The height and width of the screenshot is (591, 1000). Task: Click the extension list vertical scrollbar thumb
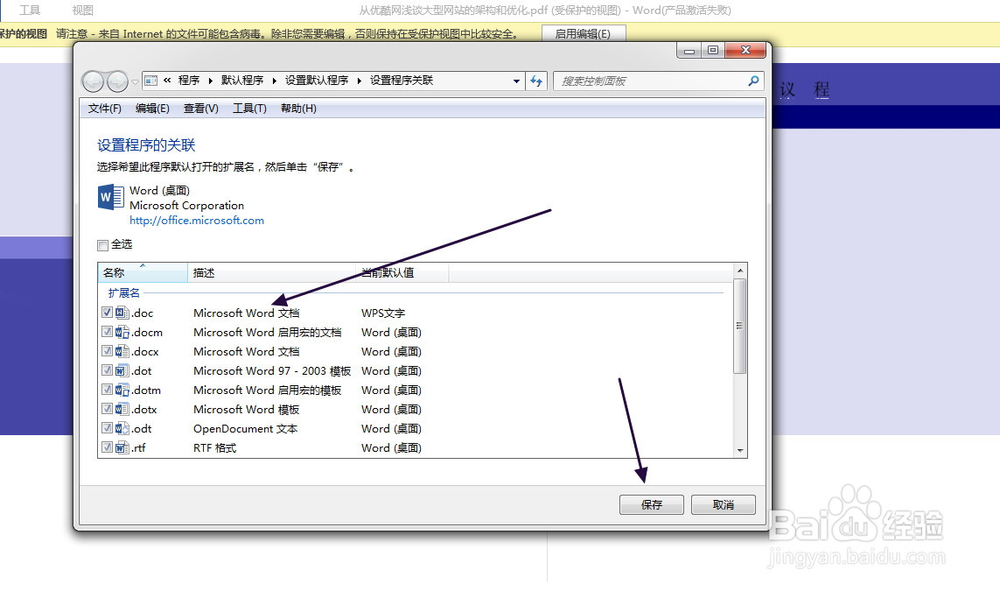(x=740, y=326)
